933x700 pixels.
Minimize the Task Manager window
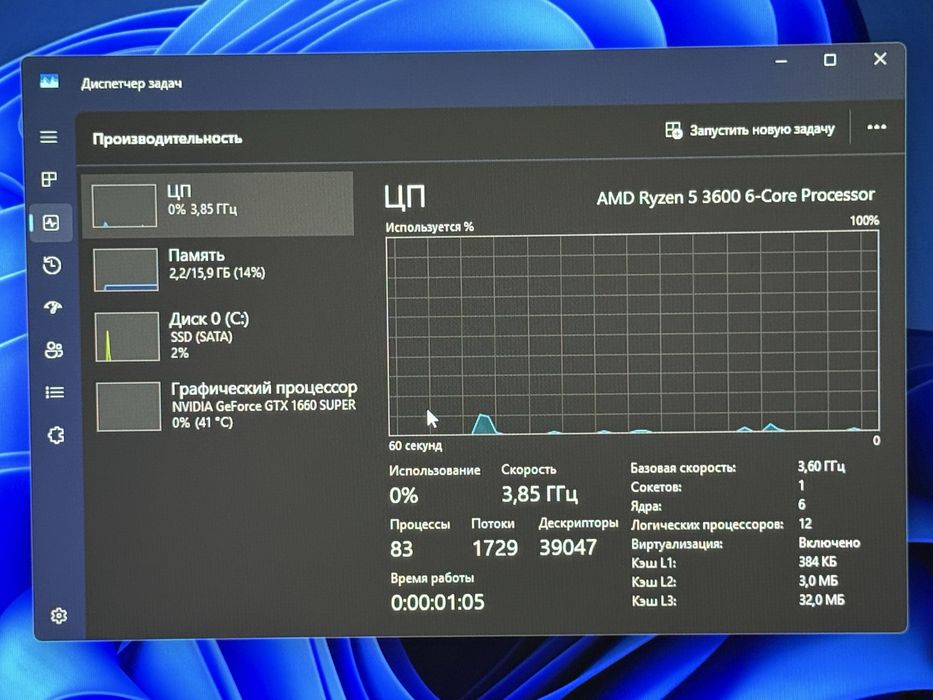pos(782,61)
